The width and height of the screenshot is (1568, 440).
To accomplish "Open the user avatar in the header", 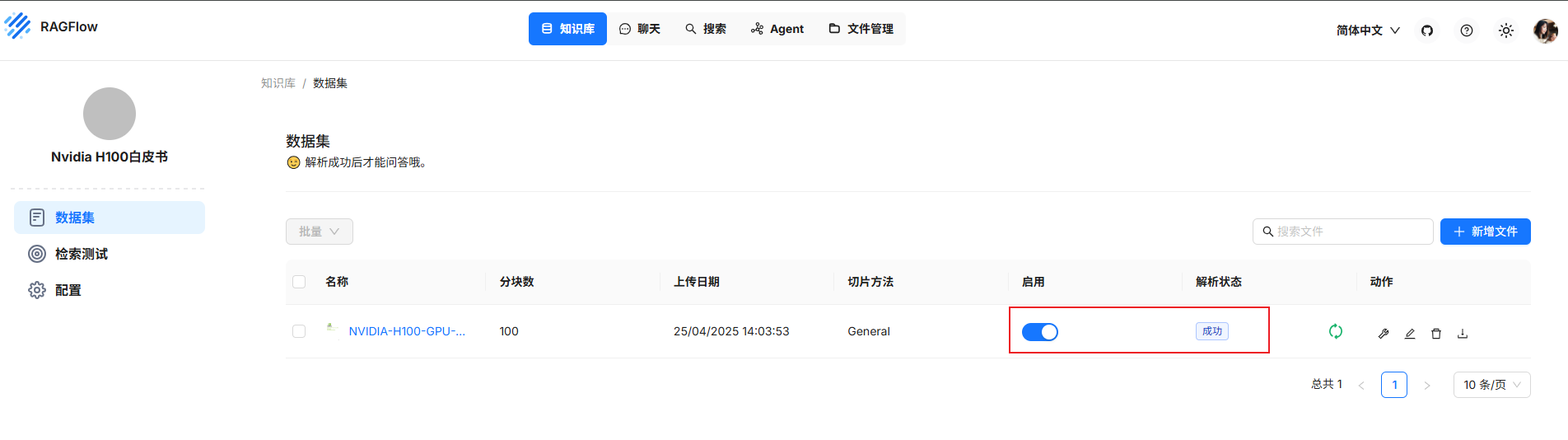I will coord(1545,30).
